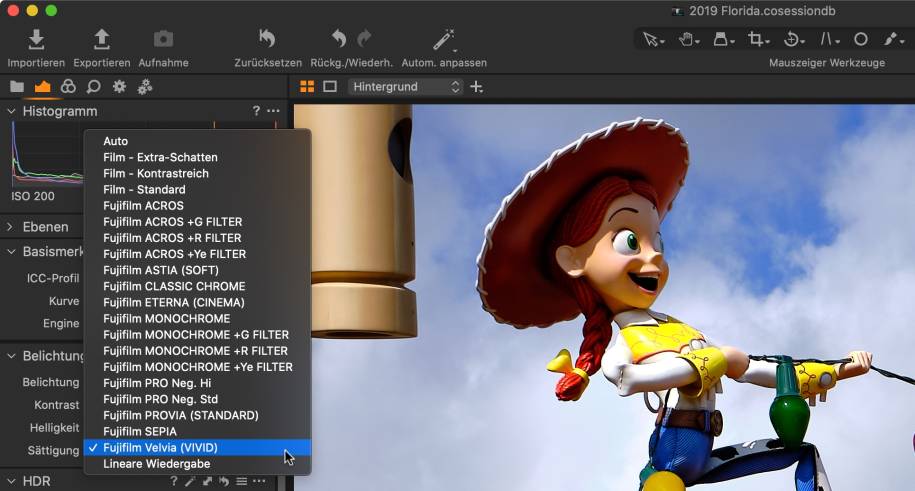Select checked Fujifilm Velvia (VIVID) entry
Screen dimensions: 915x491
click(197, 448)
